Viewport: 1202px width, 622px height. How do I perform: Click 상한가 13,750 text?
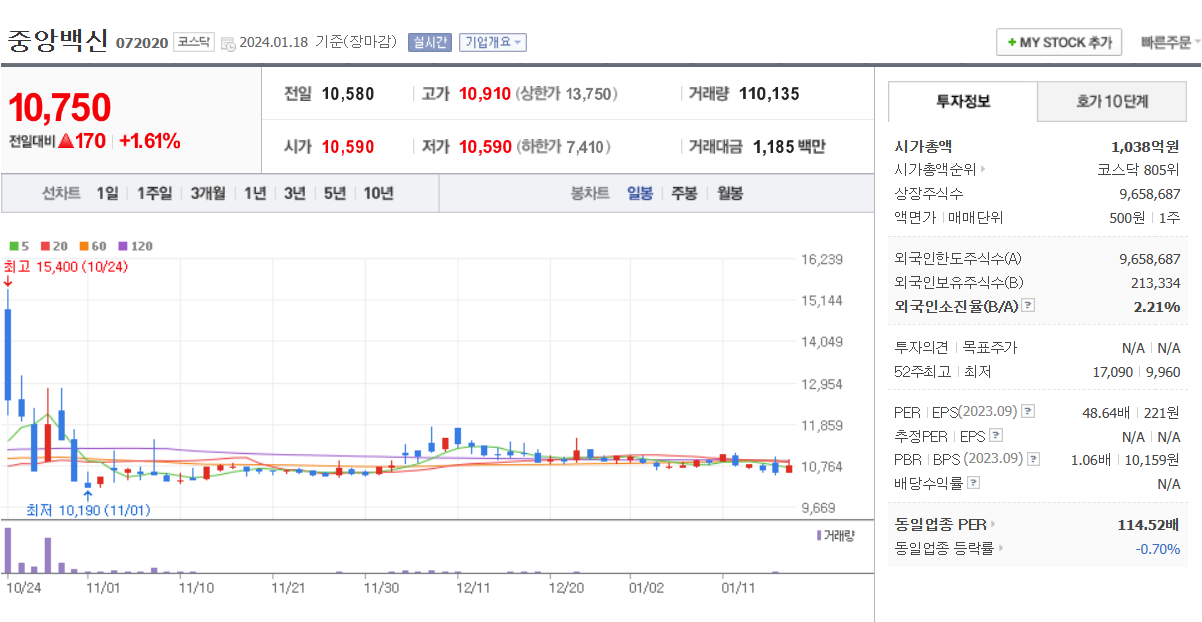pos(567,94)
